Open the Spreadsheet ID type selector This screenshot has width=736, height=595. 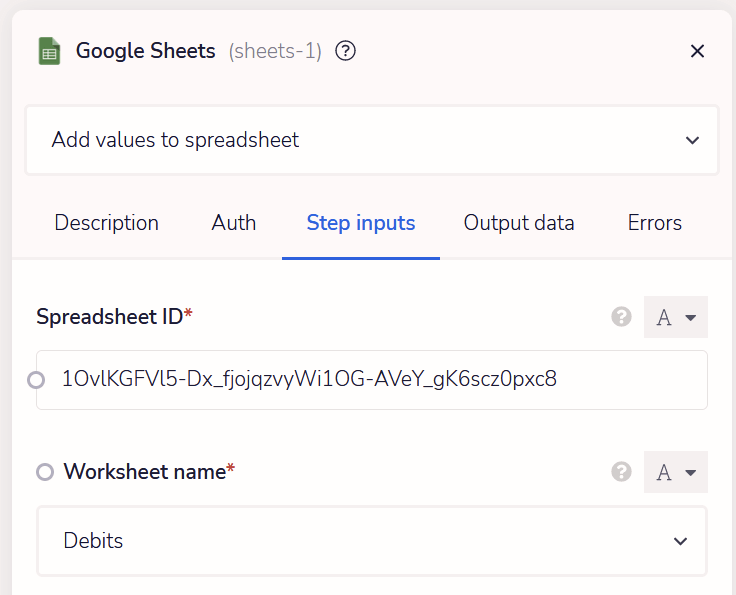(x=676, y=317)
